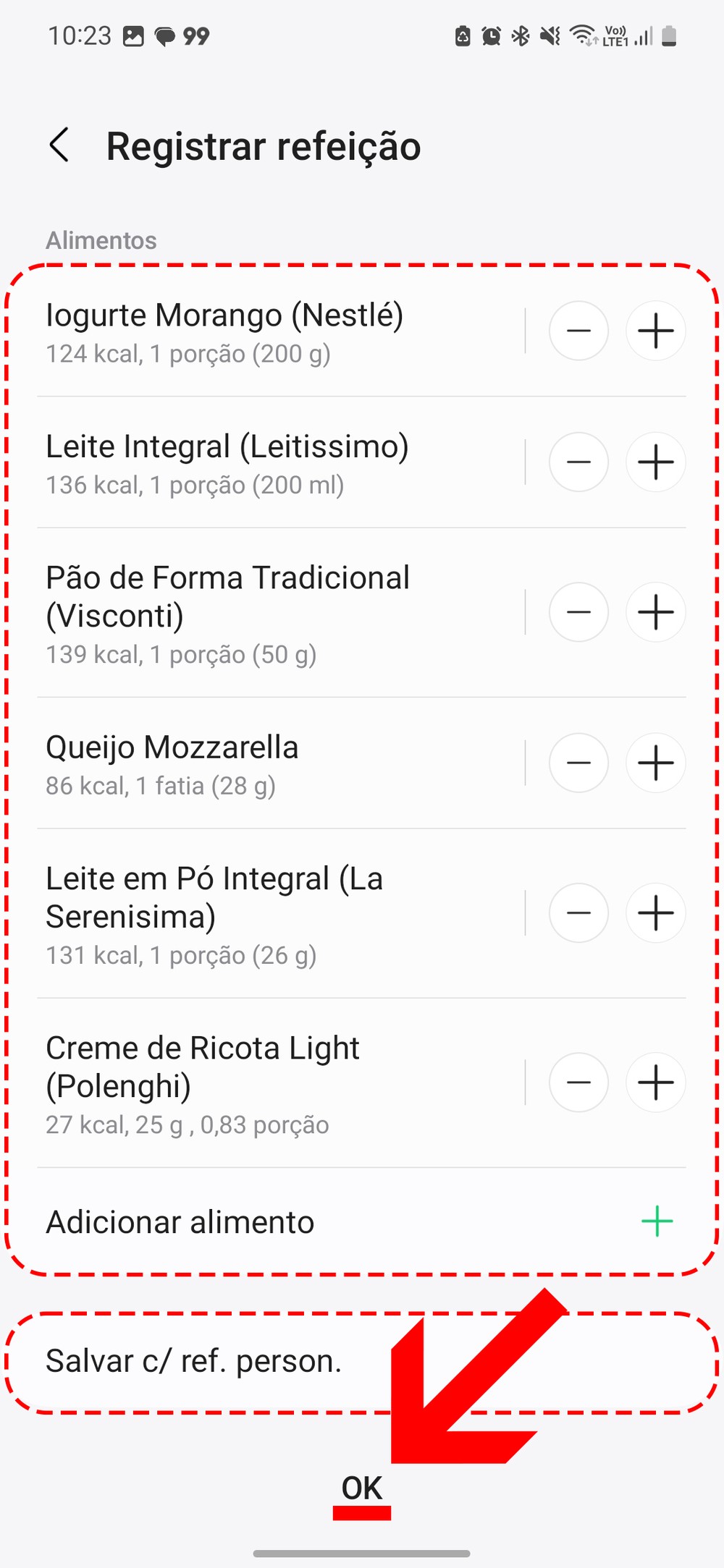The width and height of the screenshot is (724, 1568).
Task: Open Adicionar alimento option
Action: pos(181,1222)
